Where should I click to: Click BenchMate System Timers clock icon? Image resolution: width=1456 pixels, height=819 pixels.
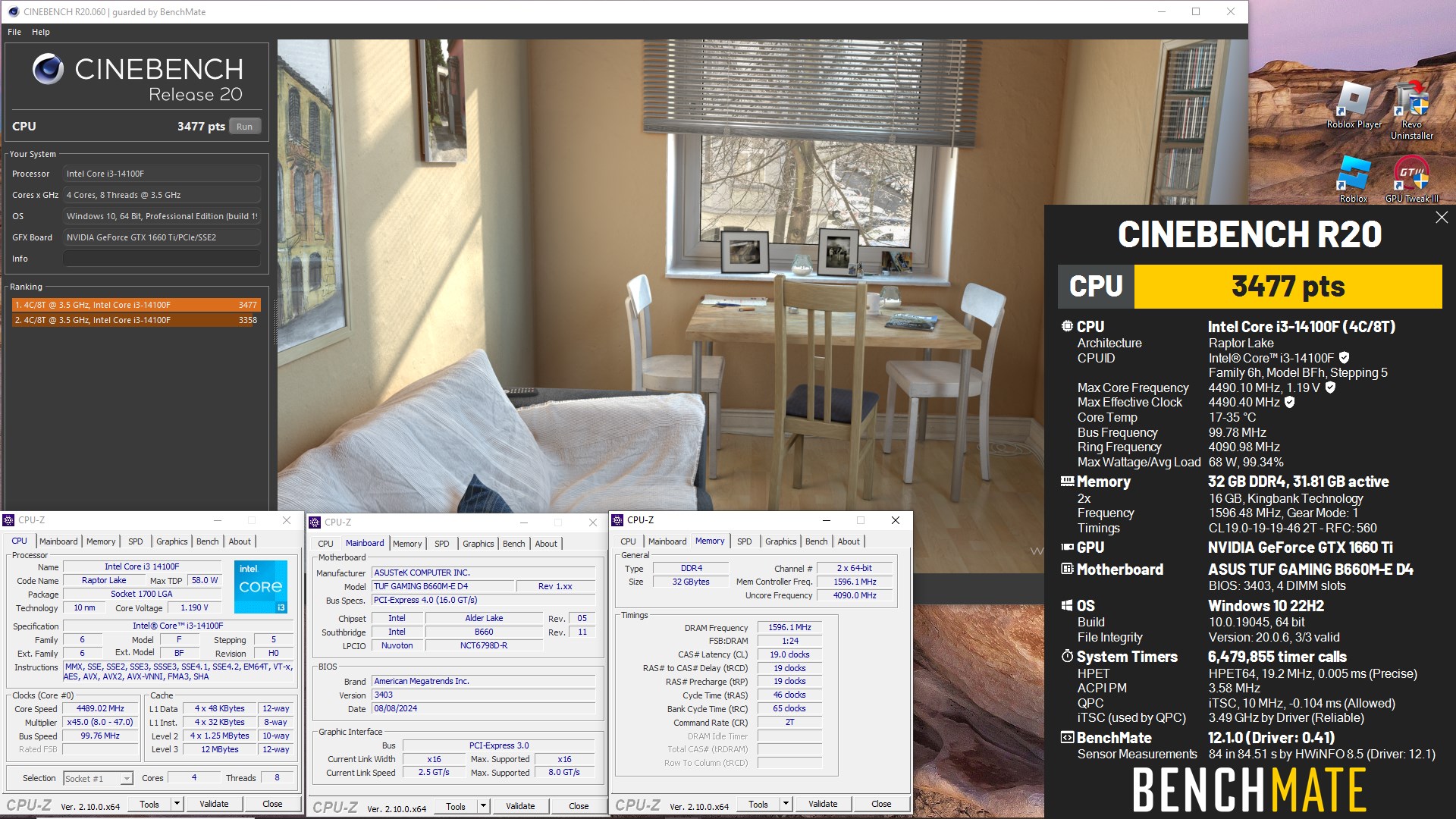click(x=1067, y=657)
